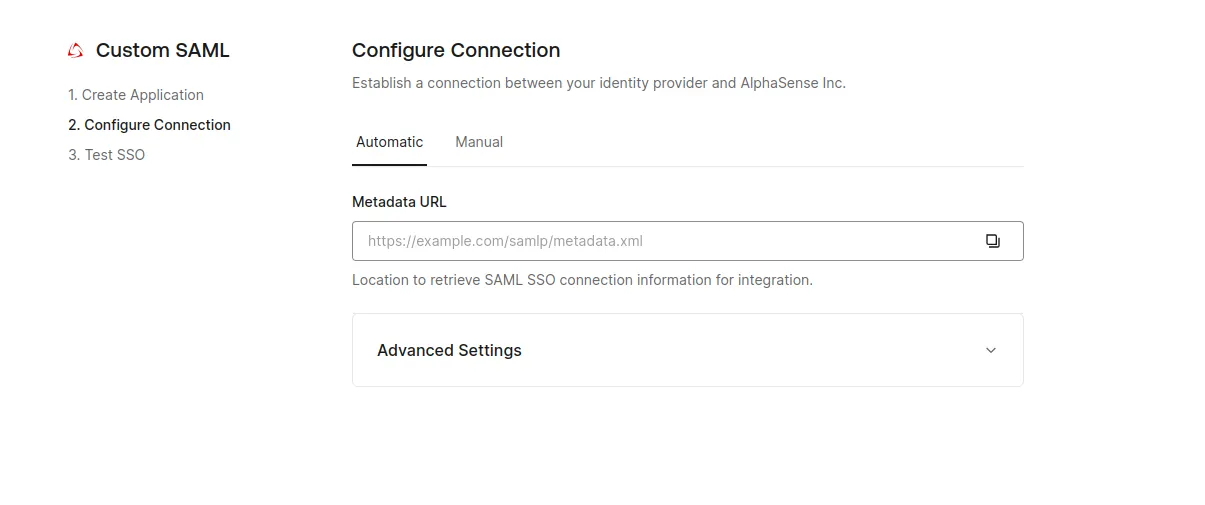Click the example.com placeholder text in URL field
The width and height of the screenshot is (1205, 505).
tap(505, 241)
